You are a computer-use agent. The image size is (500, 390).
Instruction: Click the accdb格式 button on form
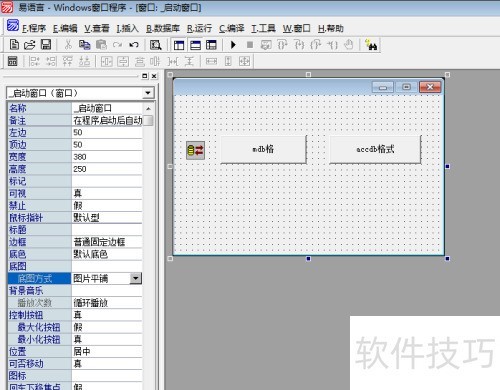coord(375,149)
